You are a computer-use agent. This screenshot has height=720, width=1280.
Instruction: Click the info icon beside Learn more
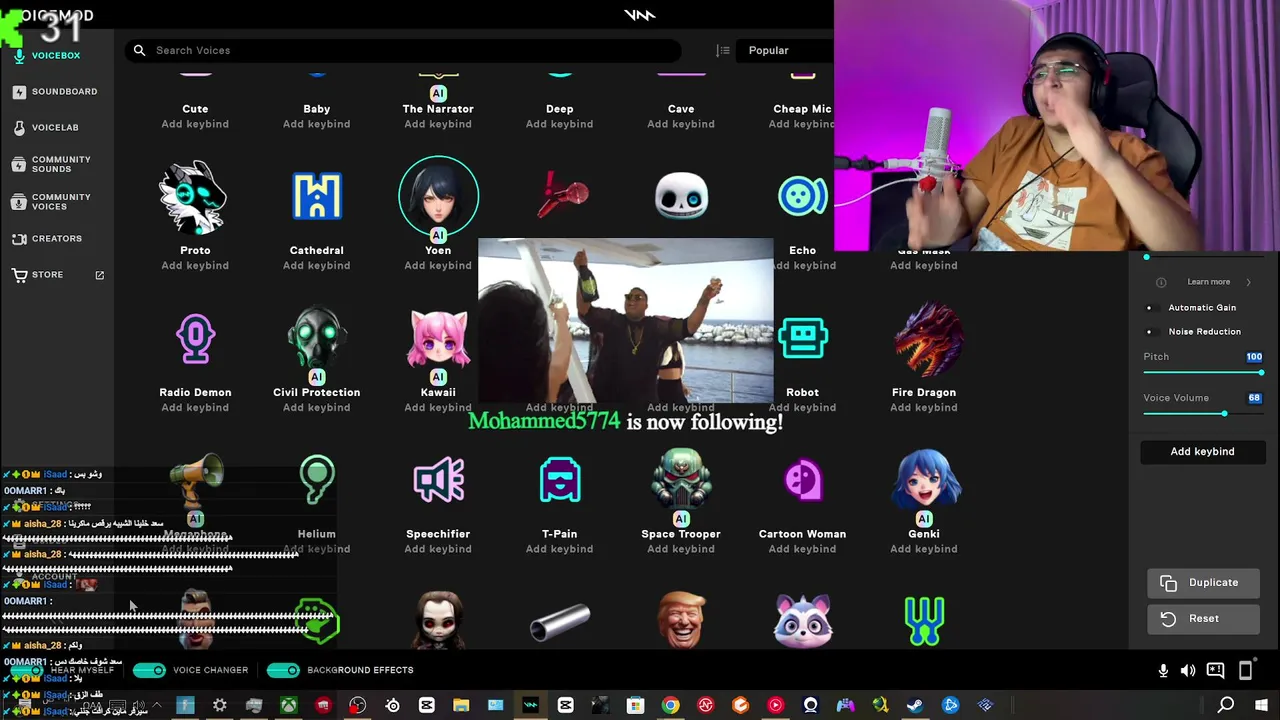pos(1161,282)
